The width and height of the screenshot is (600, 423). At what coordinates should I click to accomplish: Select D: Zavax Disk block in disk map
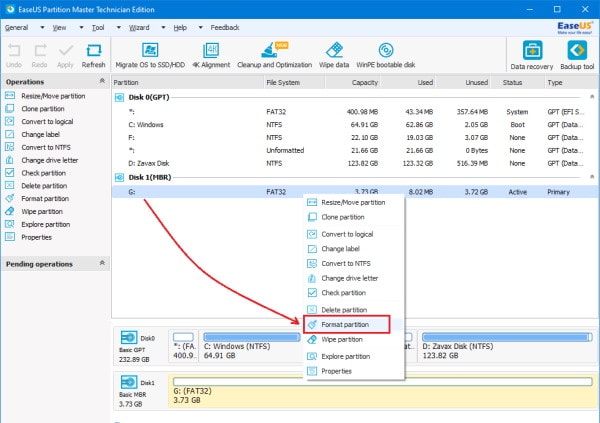[x=506, y=346]
